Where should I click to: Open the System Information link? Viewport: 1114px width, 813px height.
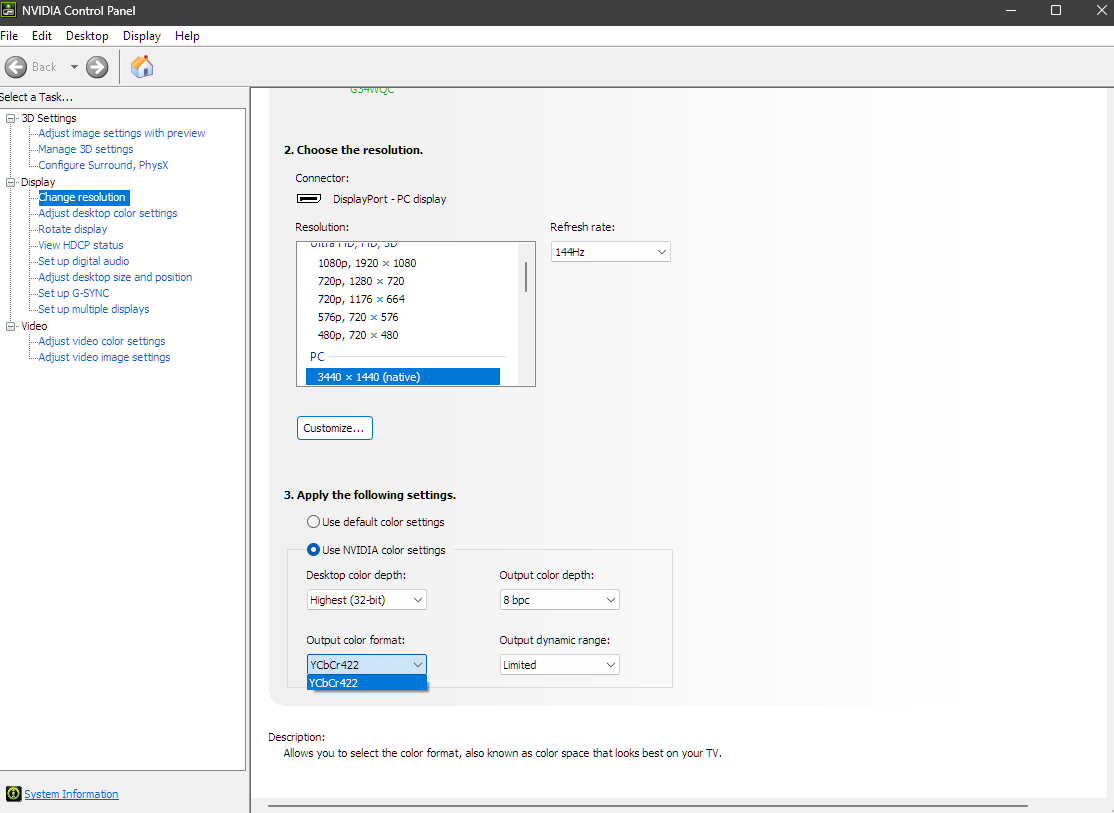[71, 793]
